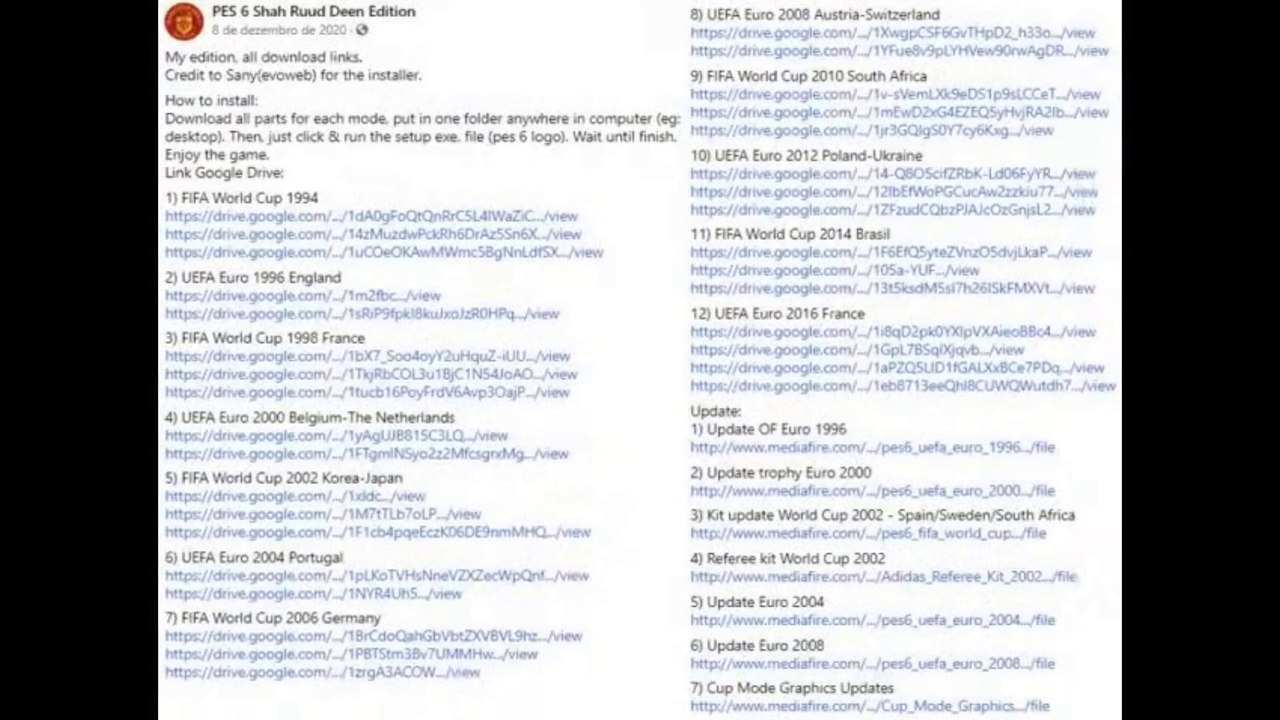Open World Cup 1994 link starting 14zMuz
This screenshot has width=1280, height=720.
373,234
